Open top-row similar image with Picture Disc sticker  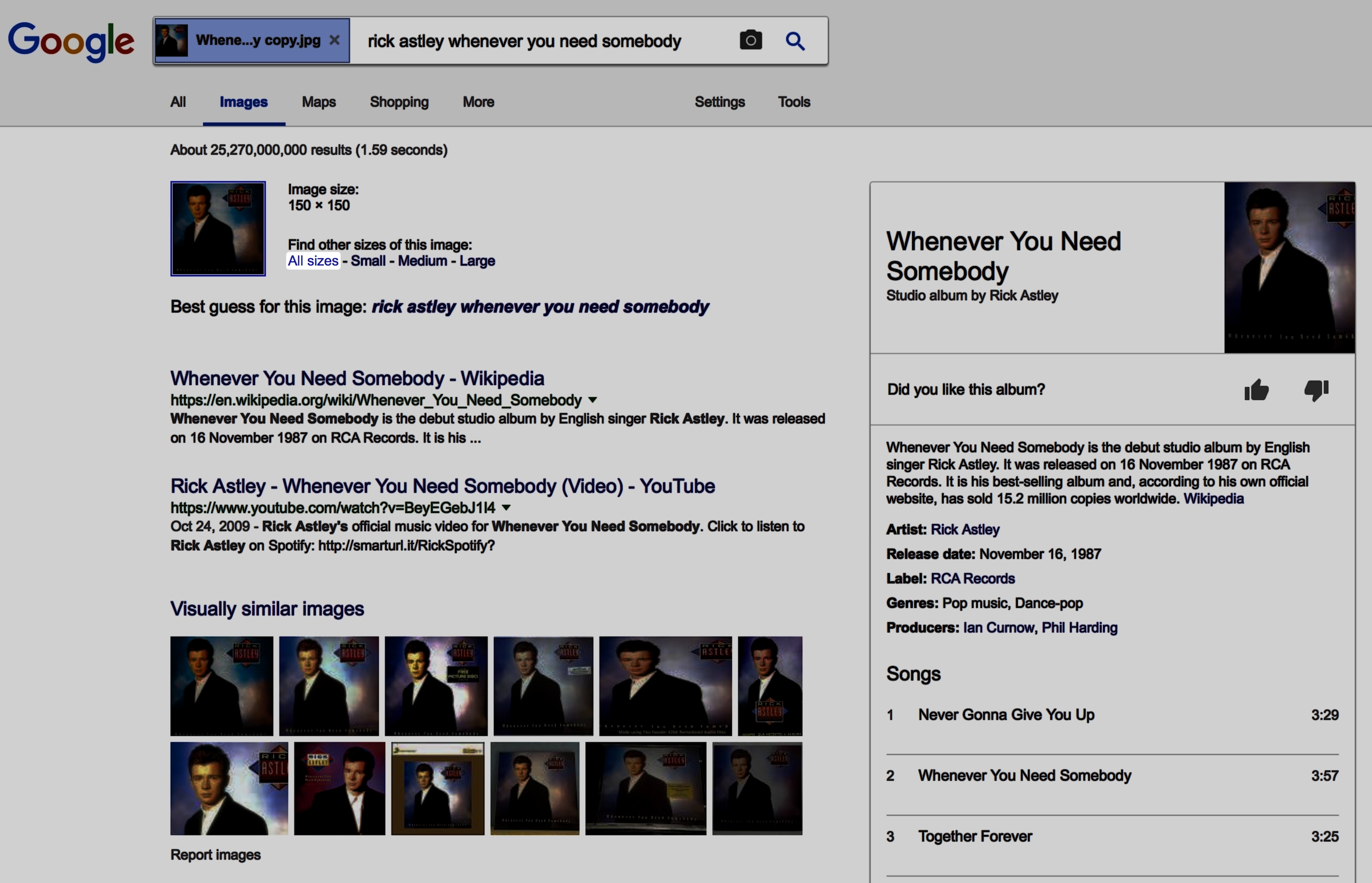tap(436, 686)
